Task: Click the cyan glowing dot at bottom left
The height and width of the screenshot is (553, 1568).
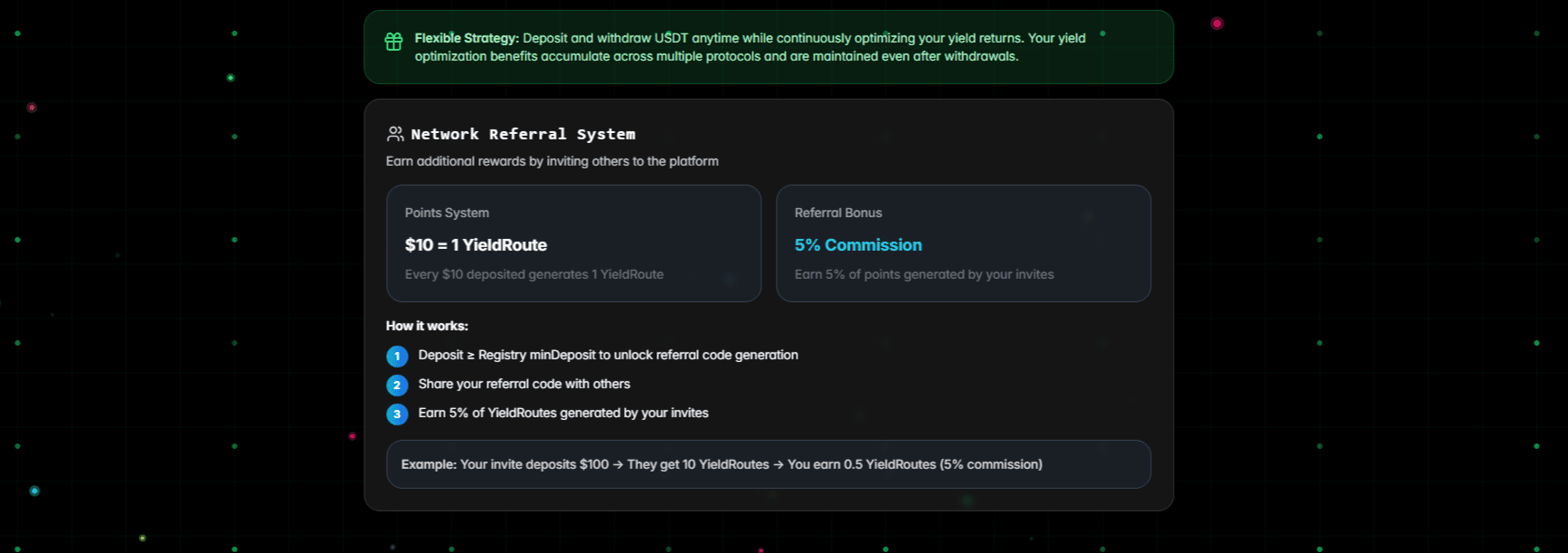Action: pos(34,491)
